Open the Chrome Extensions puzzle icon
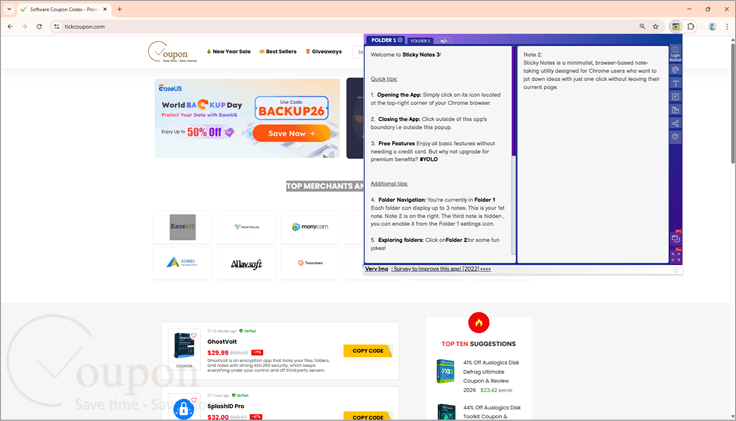736x421 pixels. [x=690, y=27]
